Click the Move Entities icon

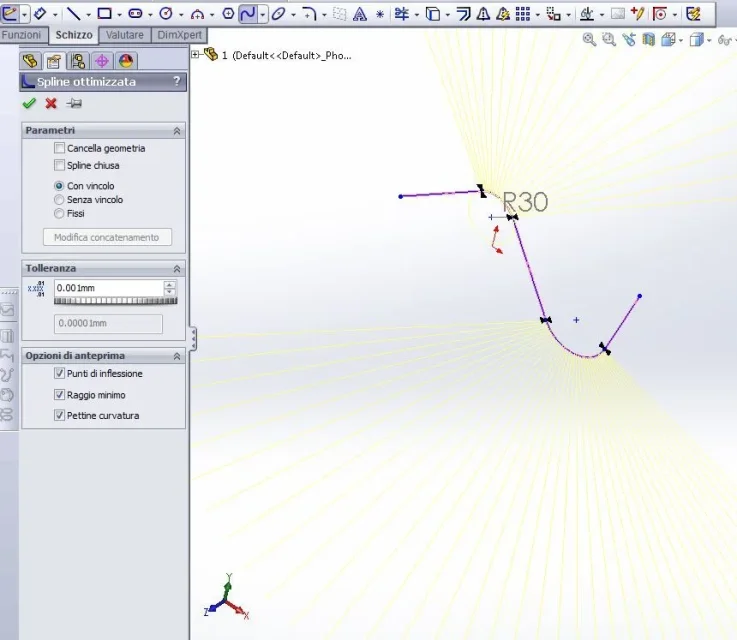click(554, 14)
